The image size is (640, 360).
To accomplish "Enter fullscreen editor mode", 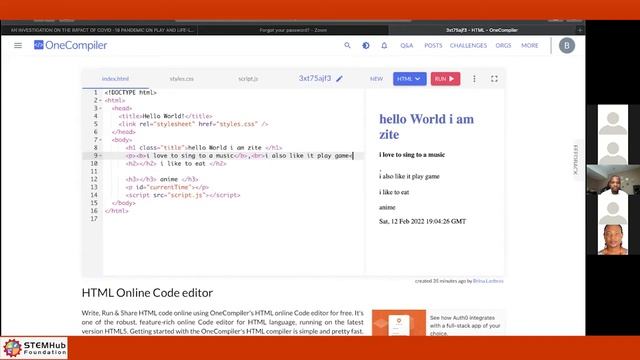I will pos(494,79).
